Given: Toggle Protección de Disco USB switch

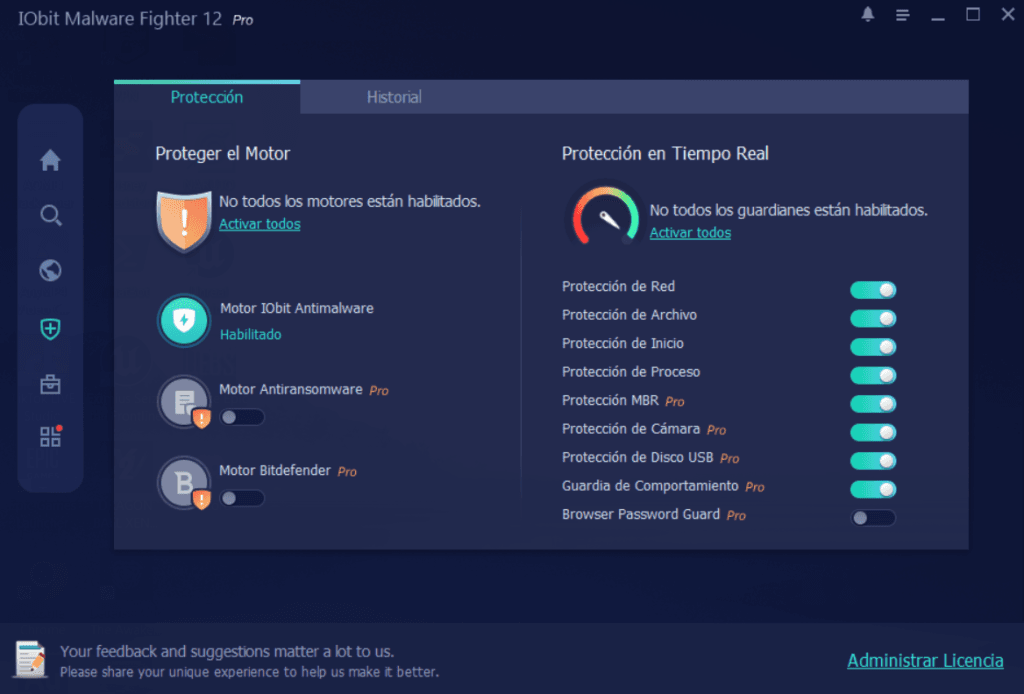Looking at the screenshot, I should (873, 461).
